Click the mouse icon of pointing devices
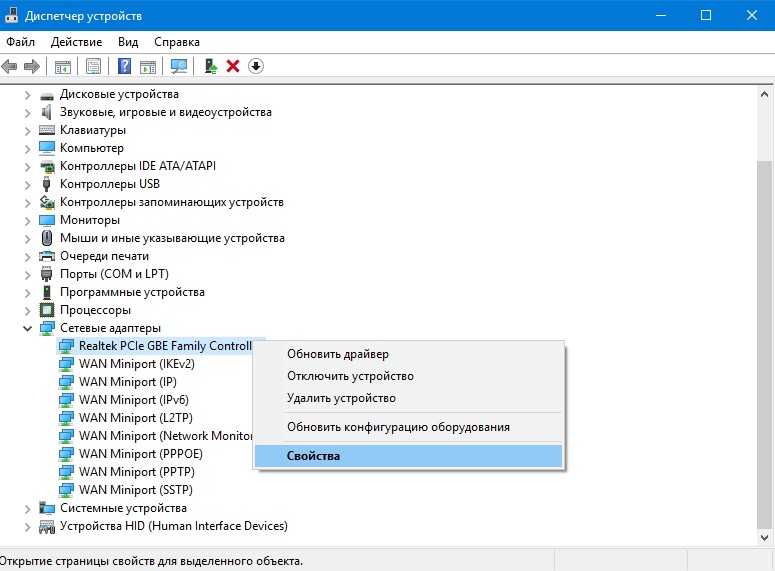 [x=47, y=238]
